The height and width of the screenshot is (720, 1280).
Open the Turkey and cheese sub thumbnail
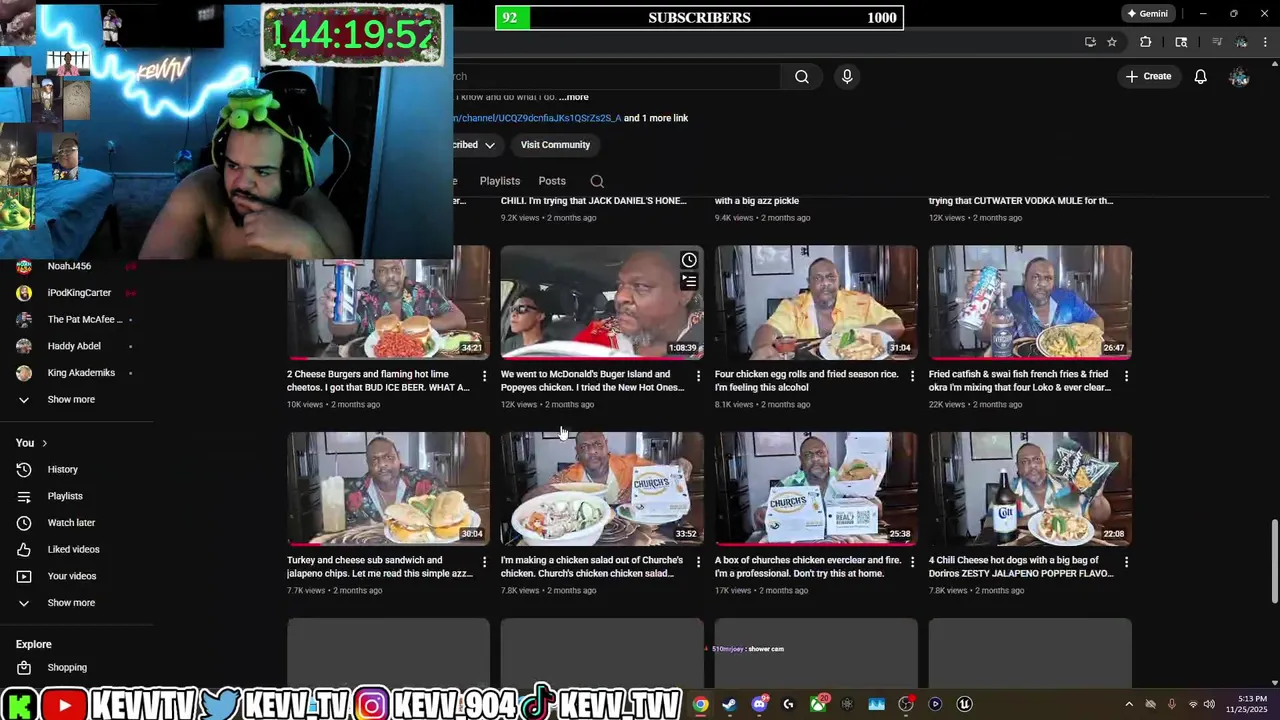pyautogui.click(x=388, y=489)
